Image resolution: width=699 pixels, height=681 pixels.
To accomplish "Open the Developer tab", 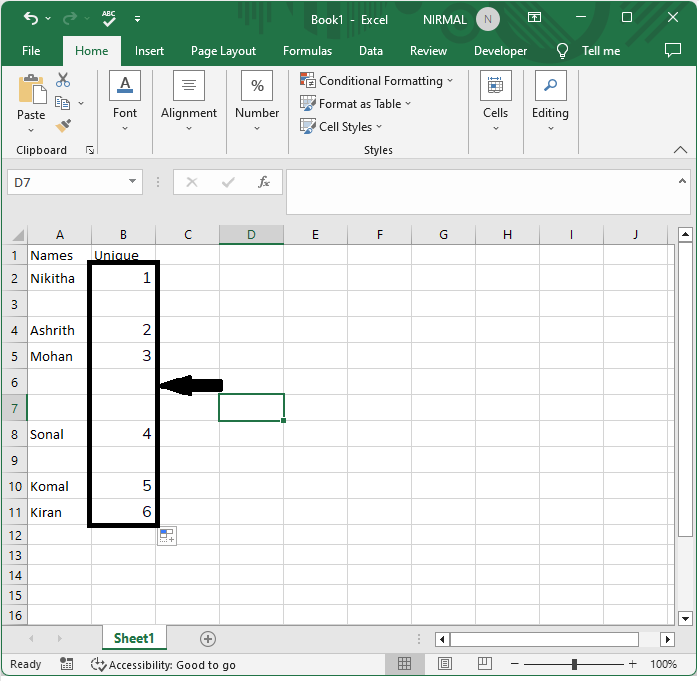I will point(500,51).
